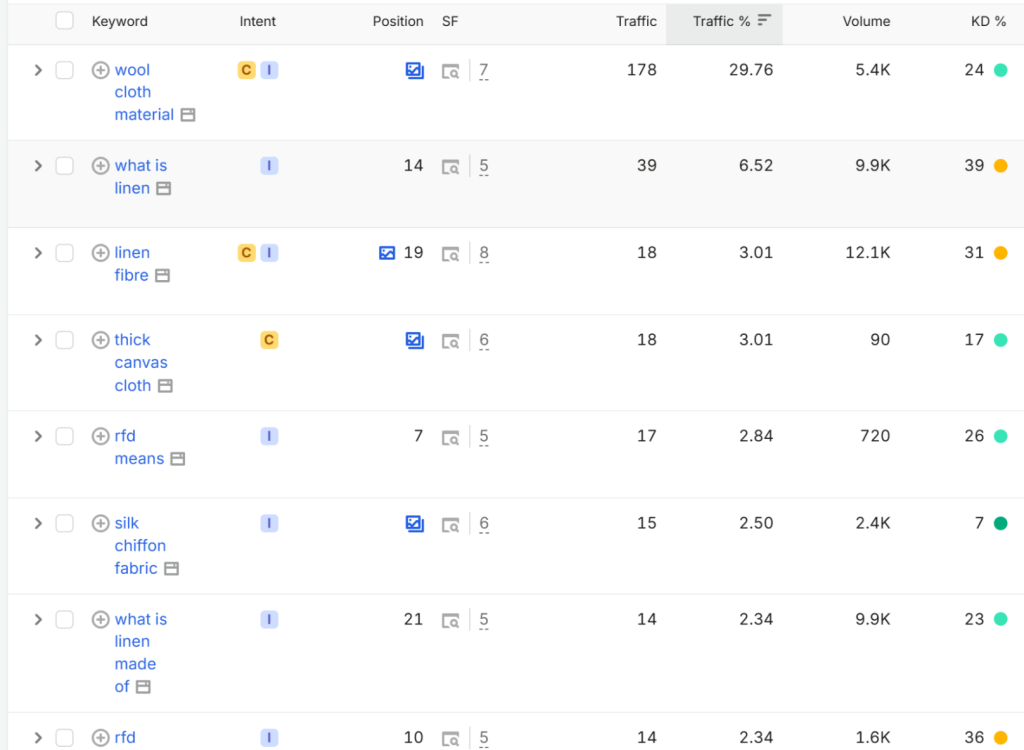The height and width of the screenshot is (750, 1024).
Task: Open the linen fibre keyword link
Action: click(132, 264)
